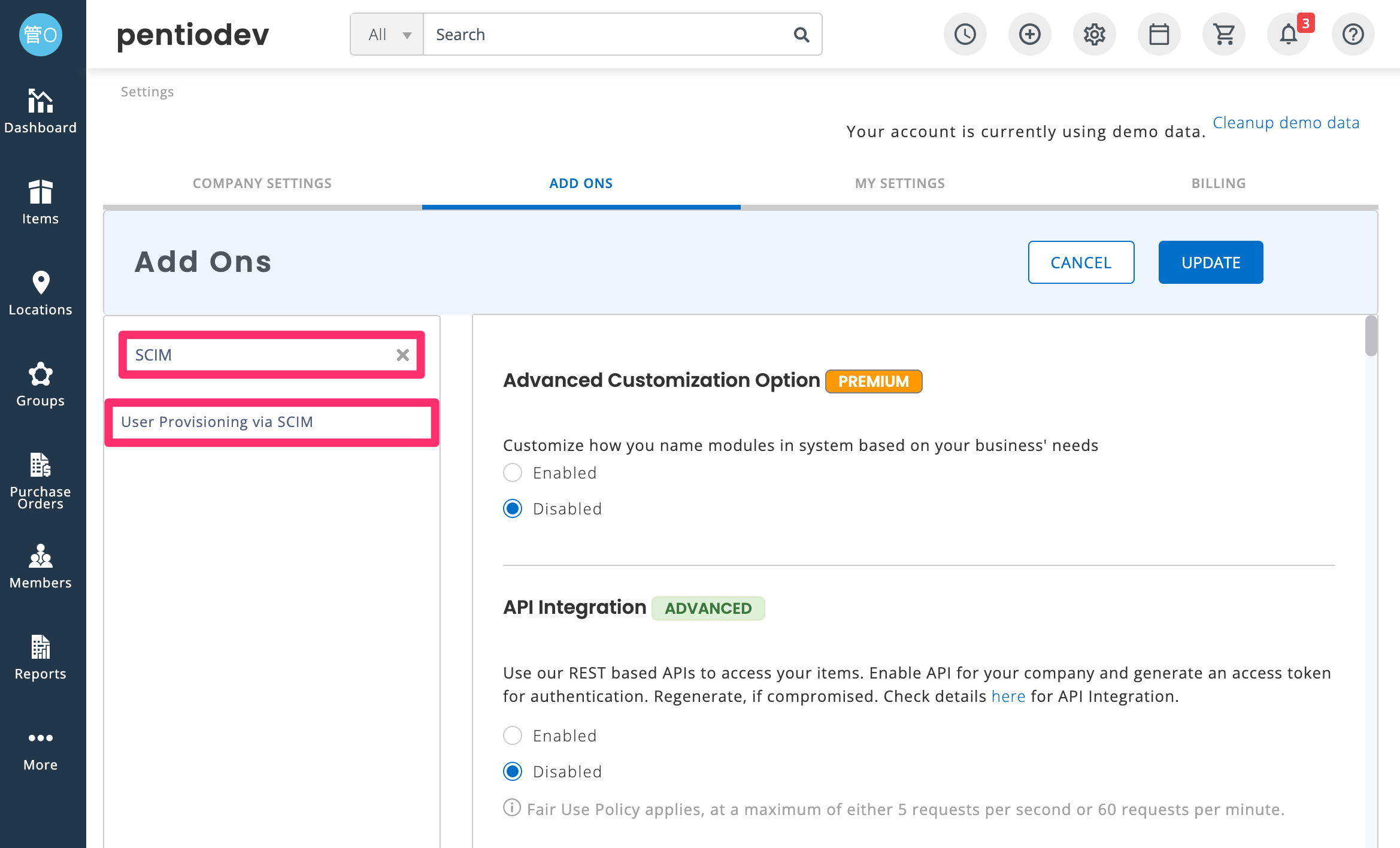Viewport: 1400px width, 848px height.
Task: Switch to My Settings tab
Action: coord(900,183)
